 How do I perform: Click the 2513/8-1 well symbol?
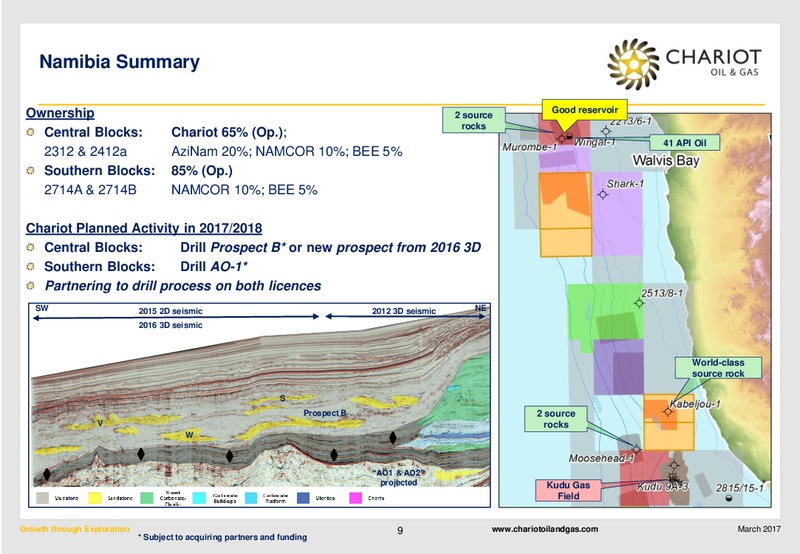click(639, 303)
